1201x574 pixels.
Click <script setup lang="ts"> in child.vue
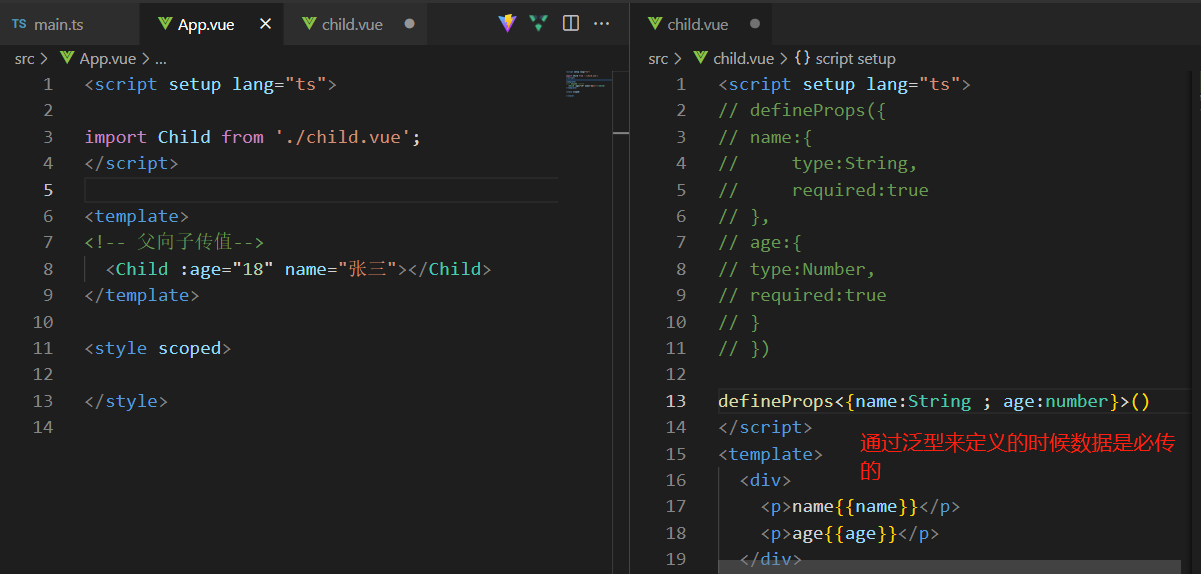click(845, 84)
